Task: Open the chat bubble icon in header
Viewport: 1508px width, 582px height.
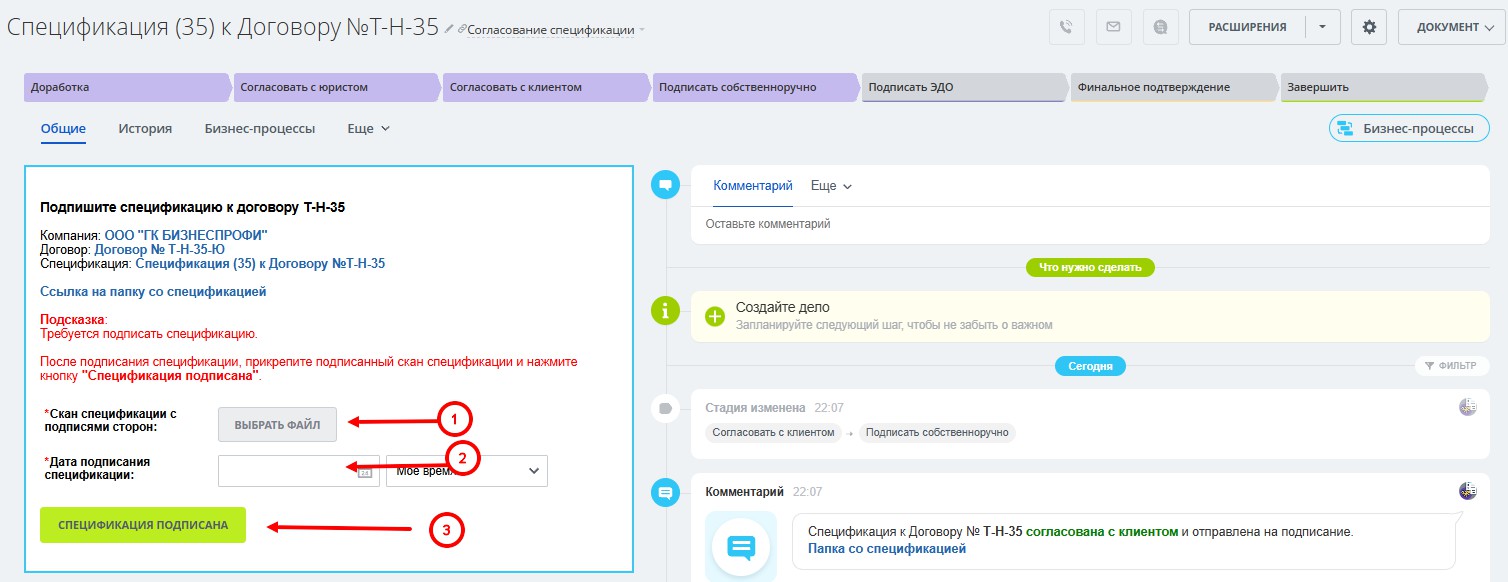Action: (1160, 27)
